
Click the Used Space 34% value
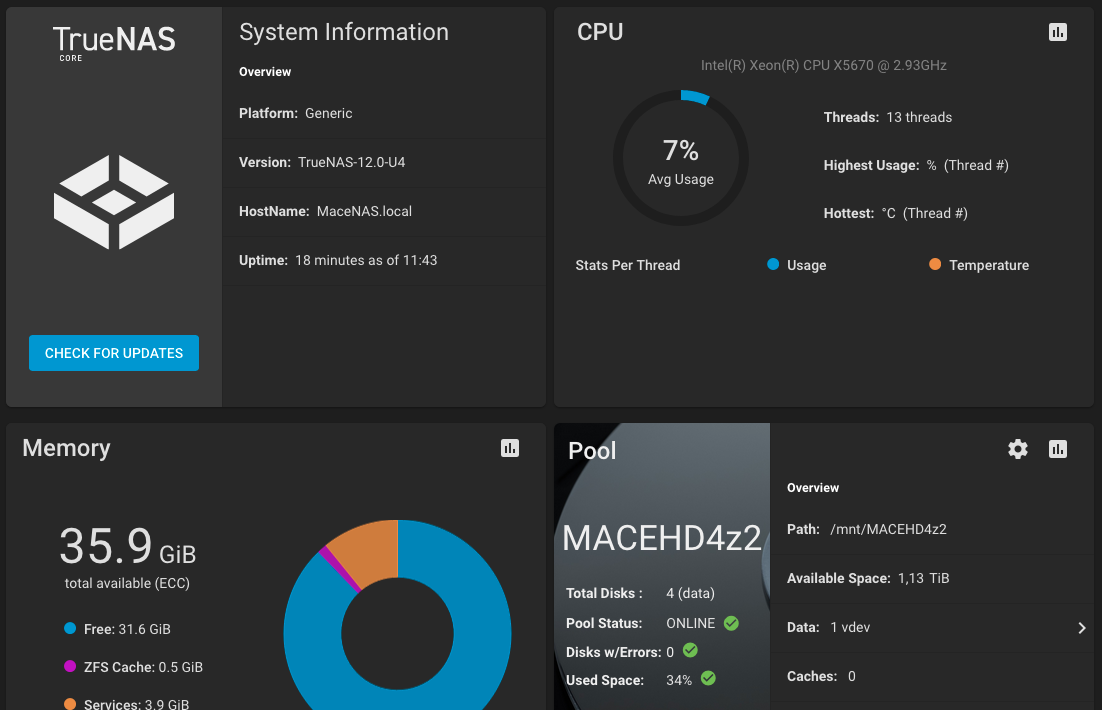pos(679,680)
